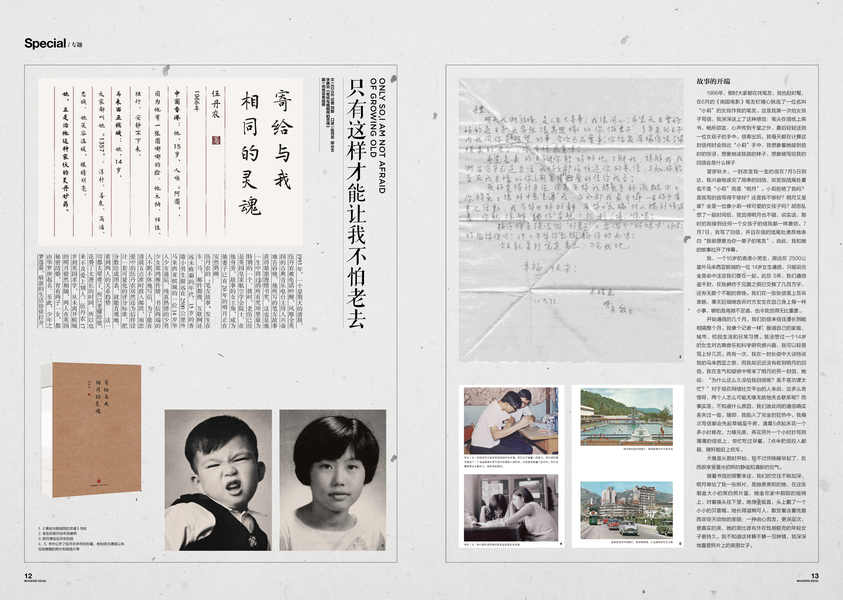The height and width of the screenshot is (600, 843).
Task: Open the black-and-white photo of girls studying
Action: 511,508
